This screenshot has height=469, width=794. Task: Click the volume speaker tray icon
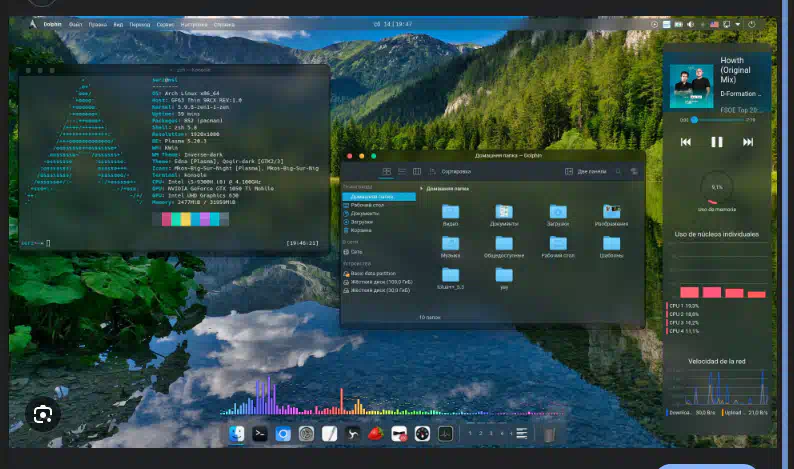pyautogui.click(x=690, y=24)
